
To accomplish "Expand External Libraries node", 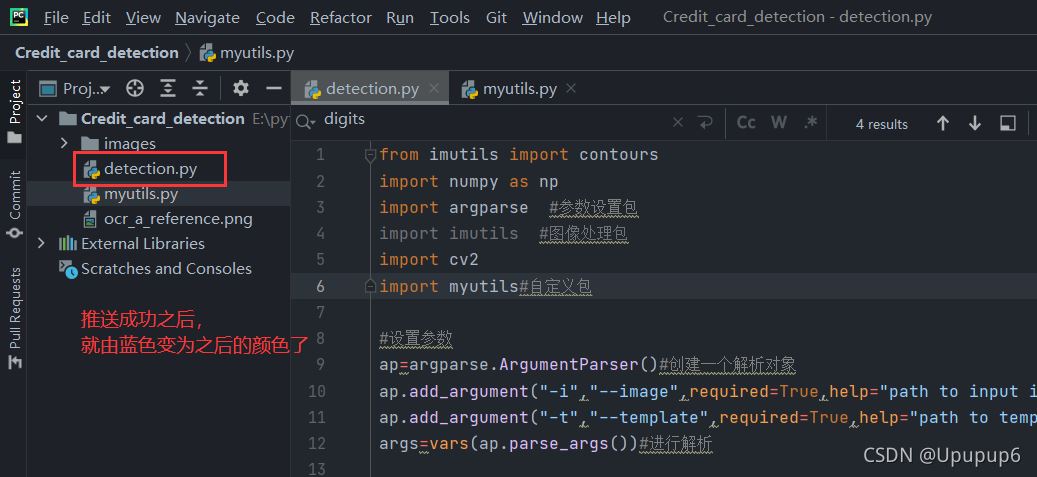I will coord(41,243).
